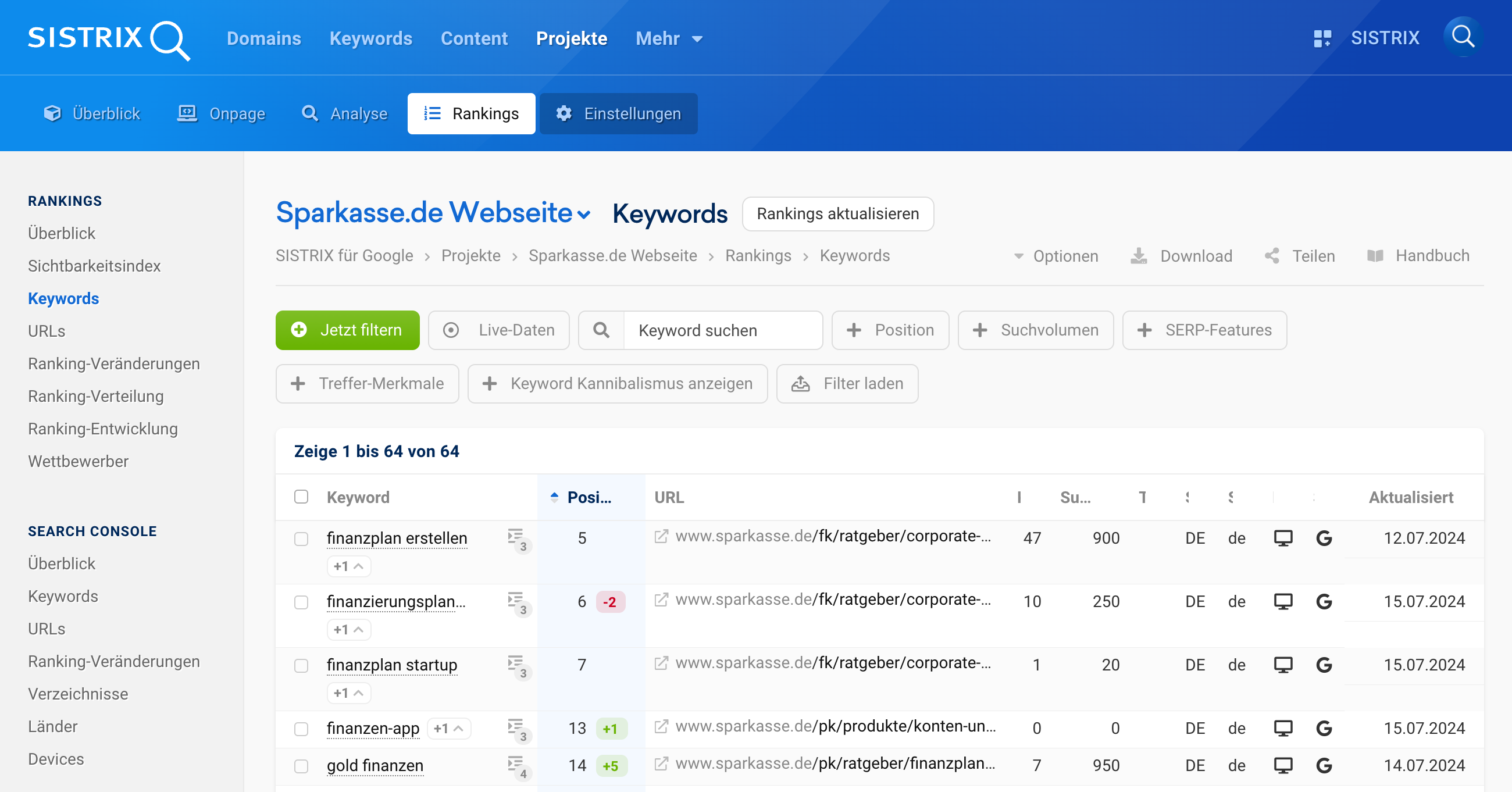This screenshot has width=1512, height=792.
Task: Switch to the Onpage tab
Action: [222, 113]
